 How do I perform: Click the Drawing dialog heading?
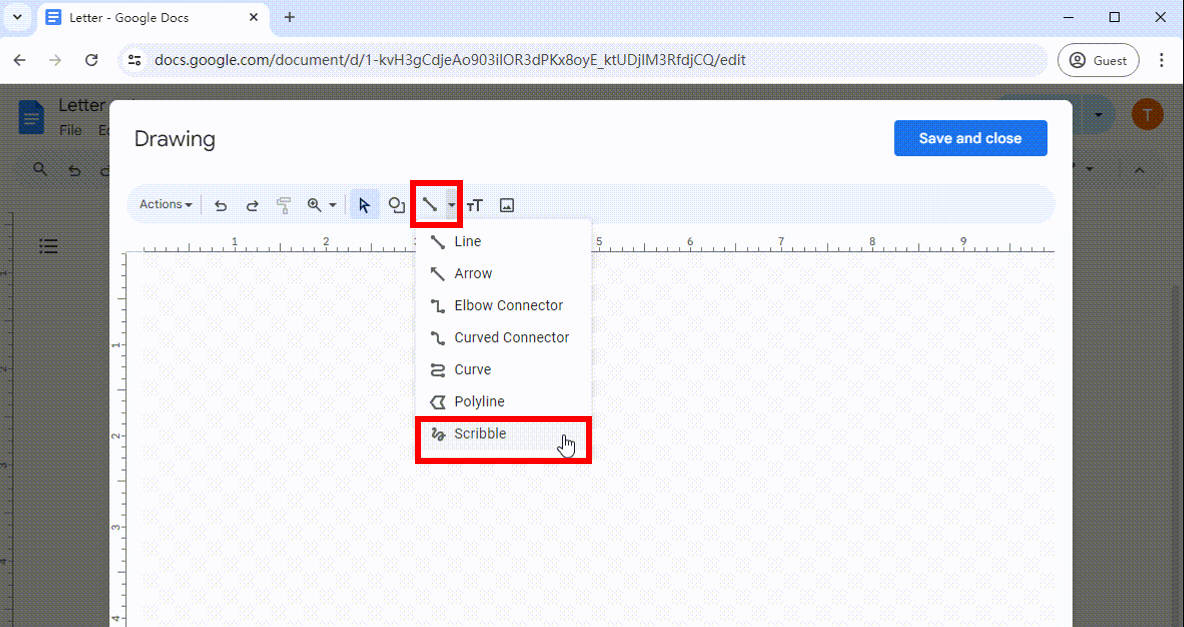point(174,139)
